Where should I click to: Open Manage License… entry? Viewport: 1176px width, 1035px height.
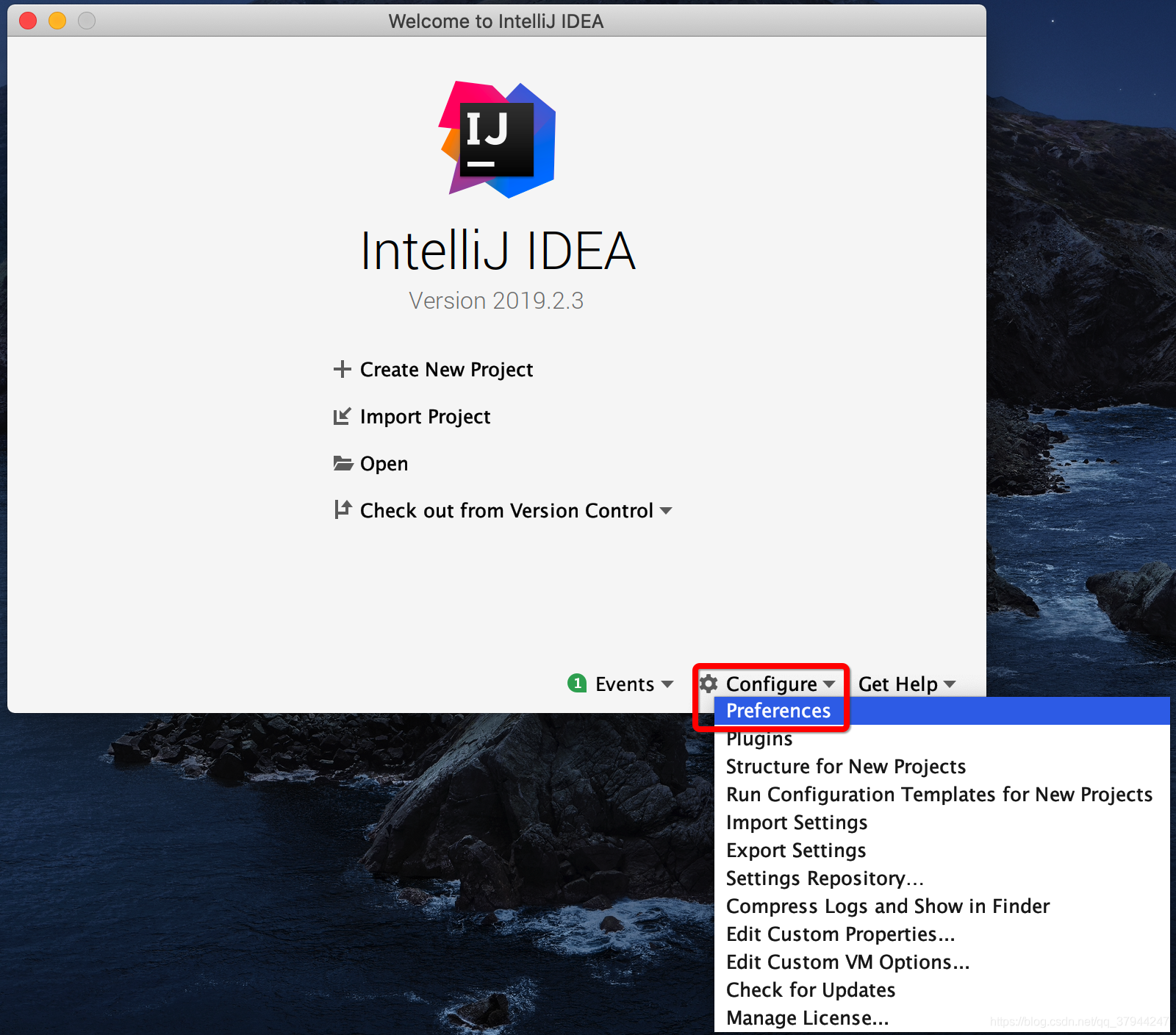click(x=942, y=1018)
